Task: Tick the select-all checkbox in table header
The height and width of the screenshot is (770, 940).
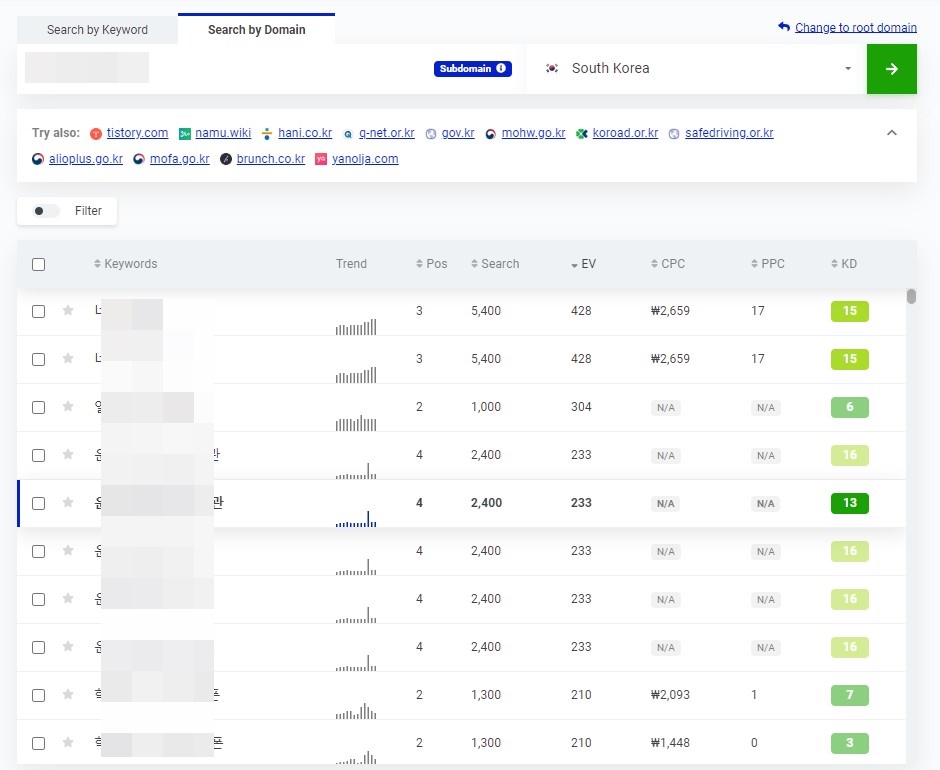Action: click(x=38, y=264)
